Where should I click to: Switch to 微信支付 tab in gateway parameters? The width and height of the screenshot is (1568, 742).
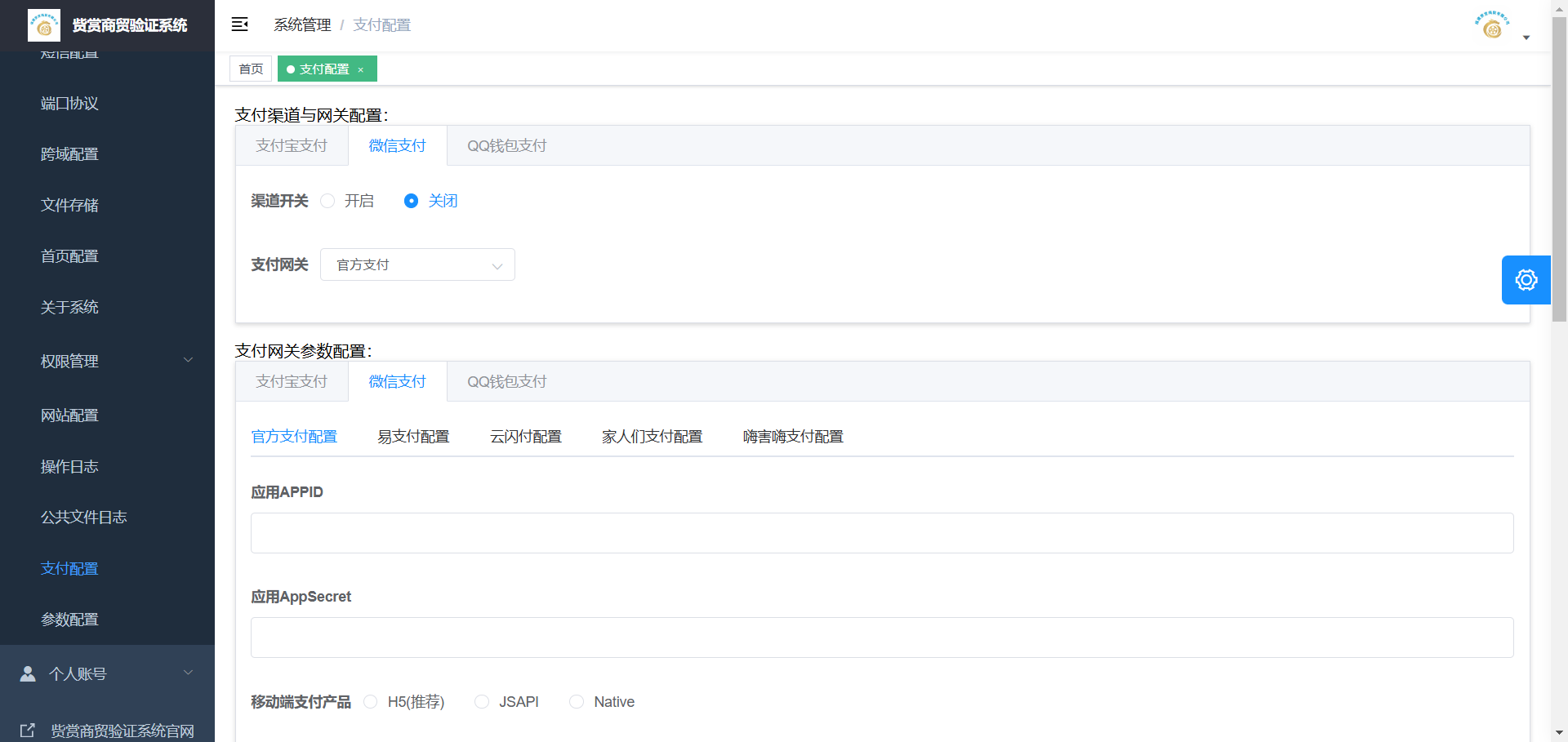click(398, 382)
